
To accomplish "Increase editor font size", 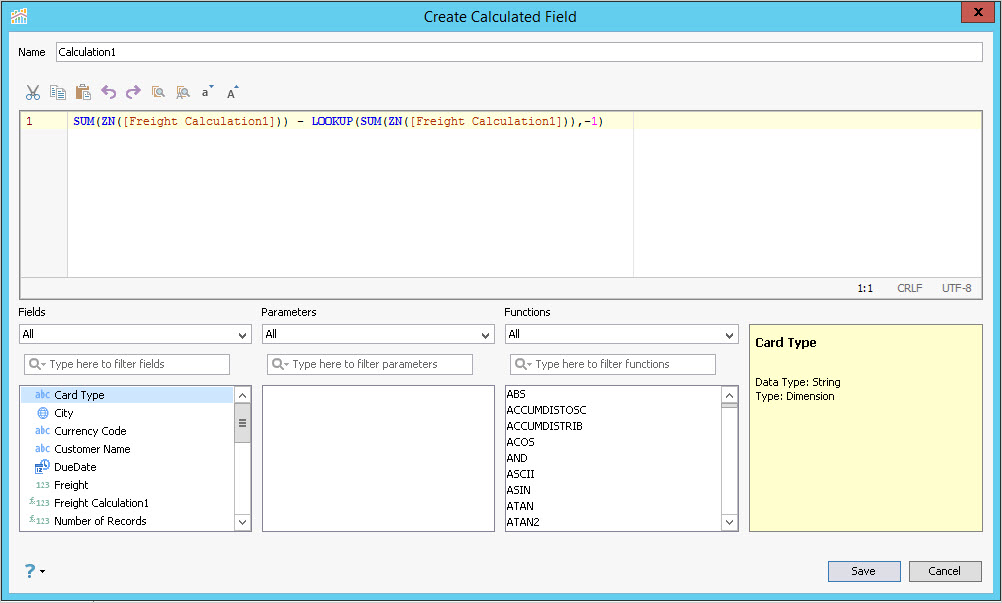I will click(232, 92).
